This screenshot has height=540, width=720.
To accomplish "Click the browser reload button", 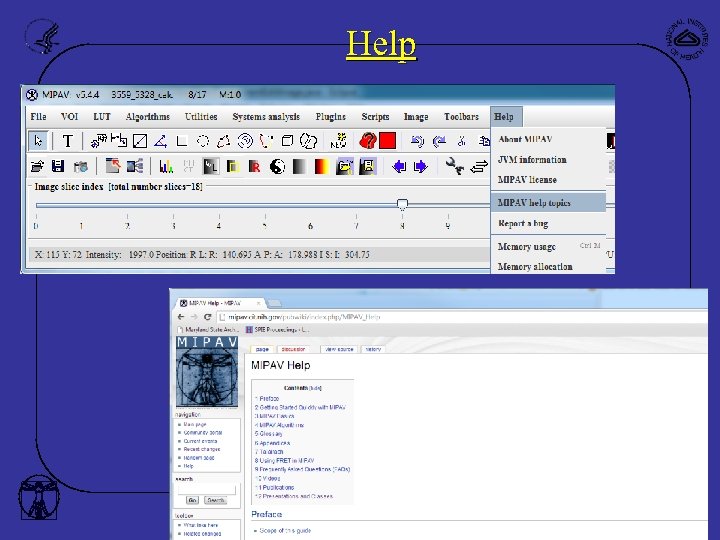I will click(x=208, y=317).
